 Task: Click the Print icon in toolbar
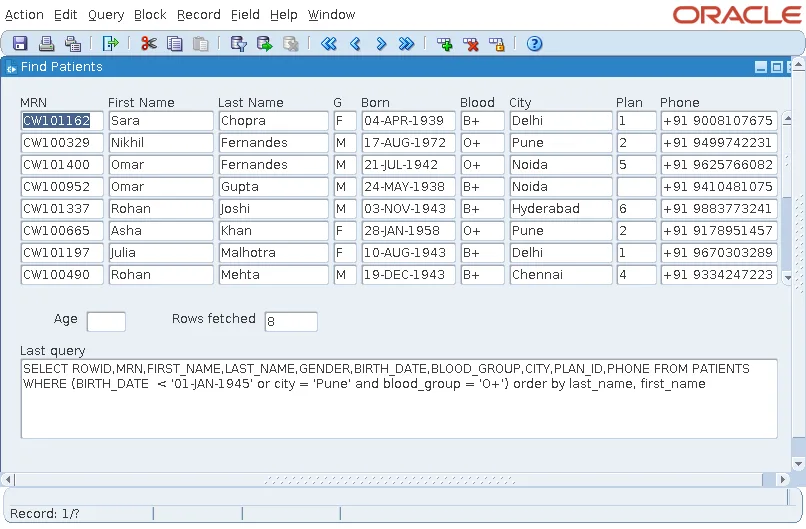(x=46, y=44)
